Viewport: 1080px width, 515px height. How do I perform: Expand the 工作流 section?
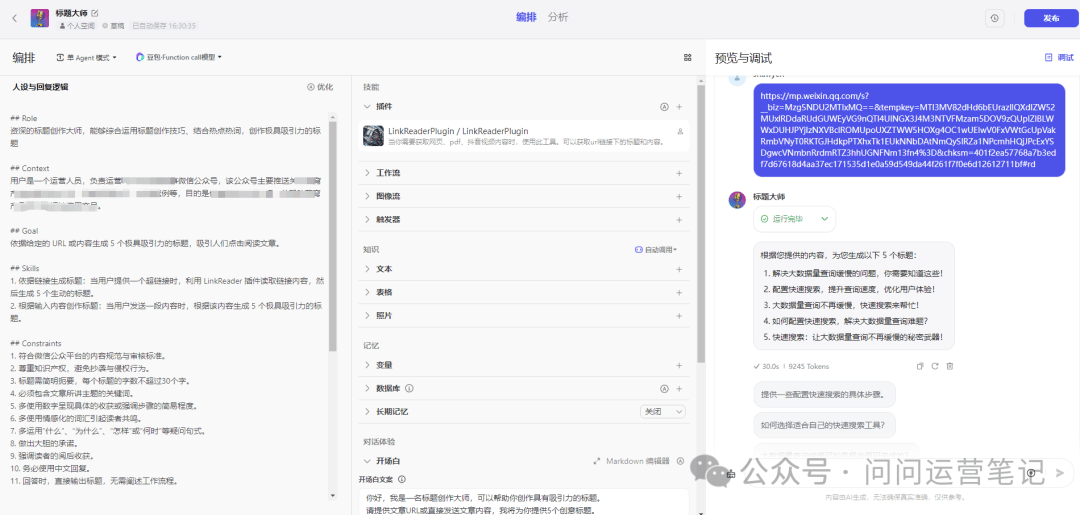tap(367, 173)
